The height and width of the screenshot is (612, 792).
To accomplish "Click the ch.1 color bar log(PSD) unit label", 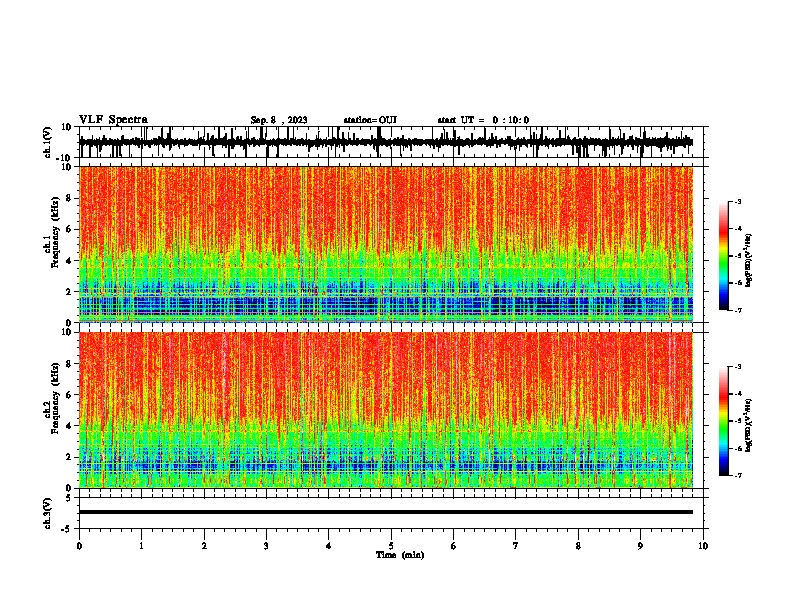I will tap(749, 261).
